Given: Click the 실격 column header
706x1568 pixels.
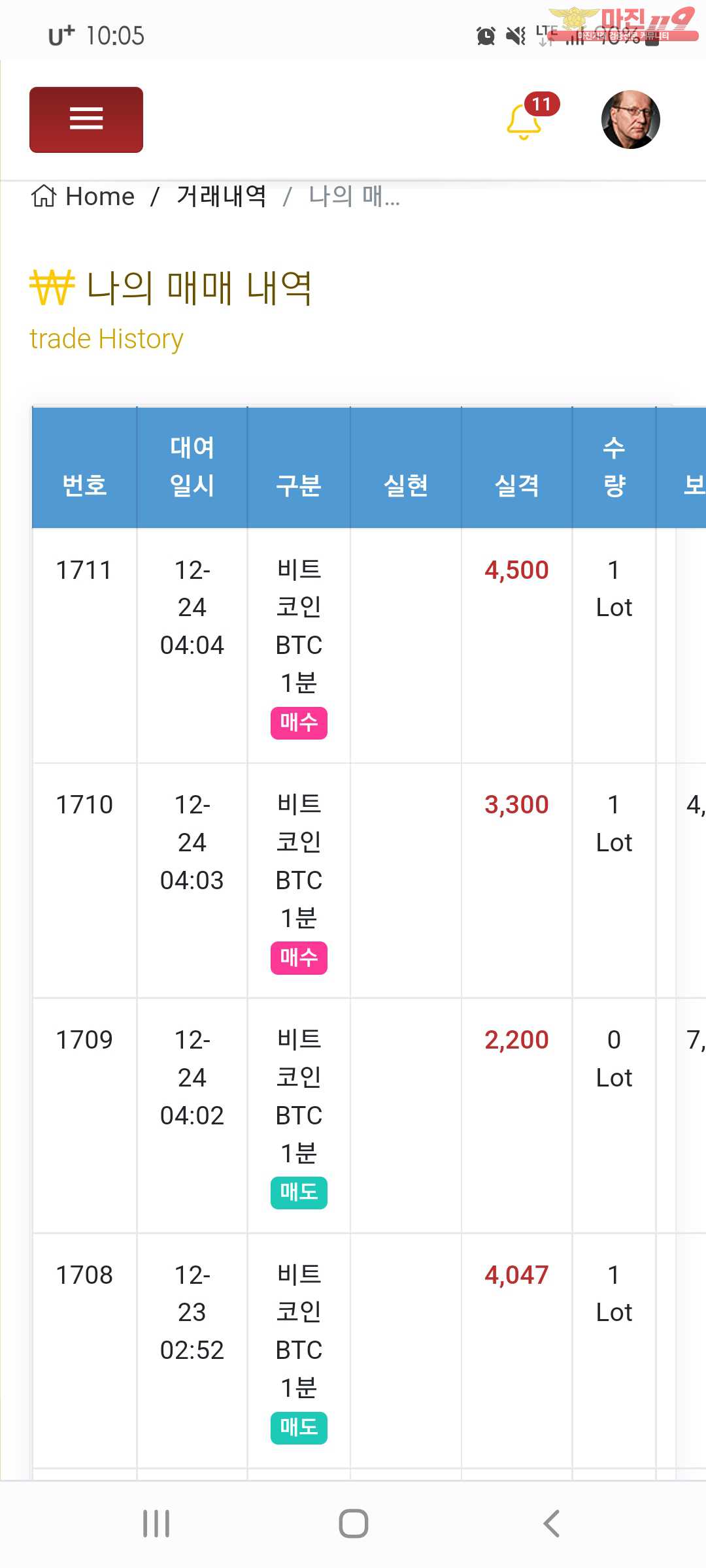Looking at the screenshot, I should 517,485.
